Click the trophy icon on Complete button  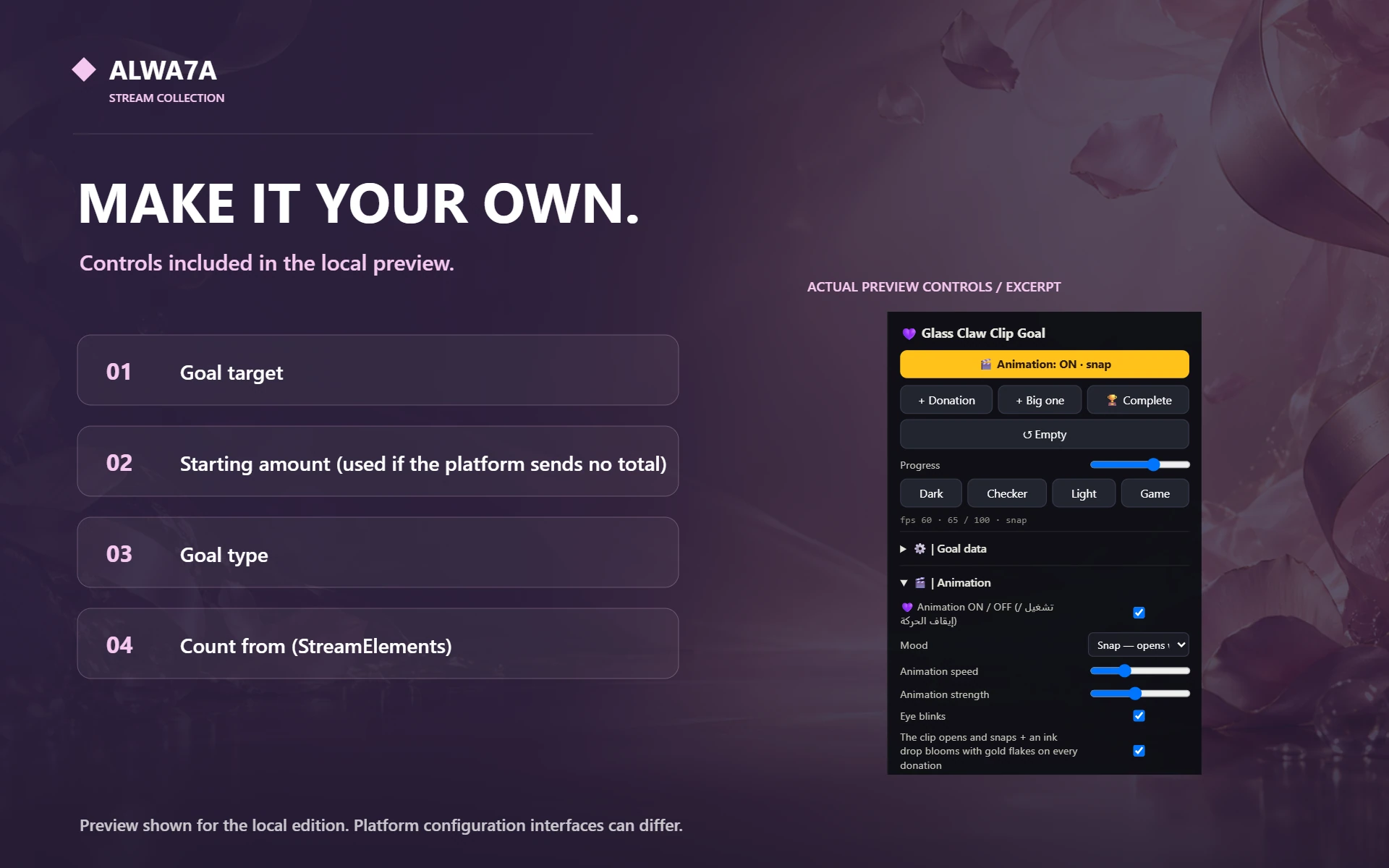(x=1112, y=400)
